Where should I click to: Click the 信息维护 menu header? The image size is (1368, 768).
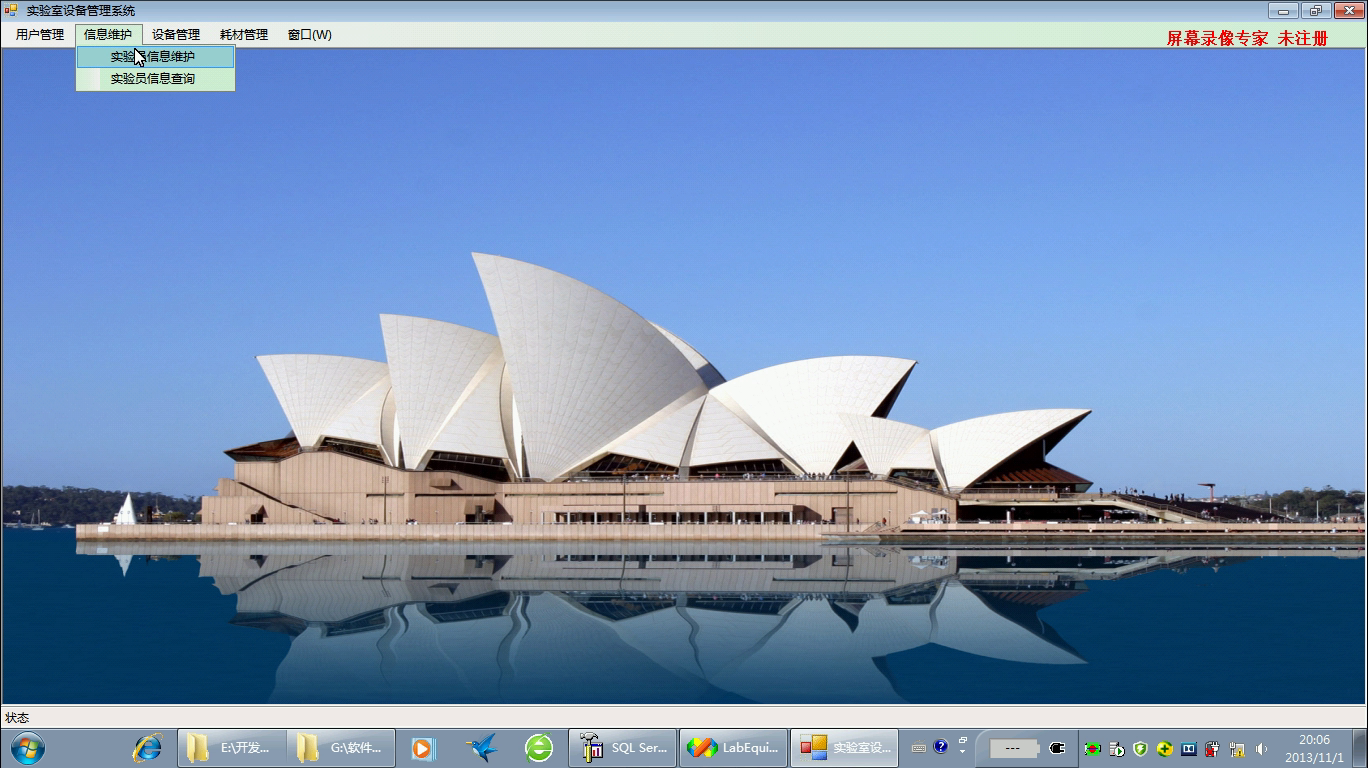tap(108, 34)
